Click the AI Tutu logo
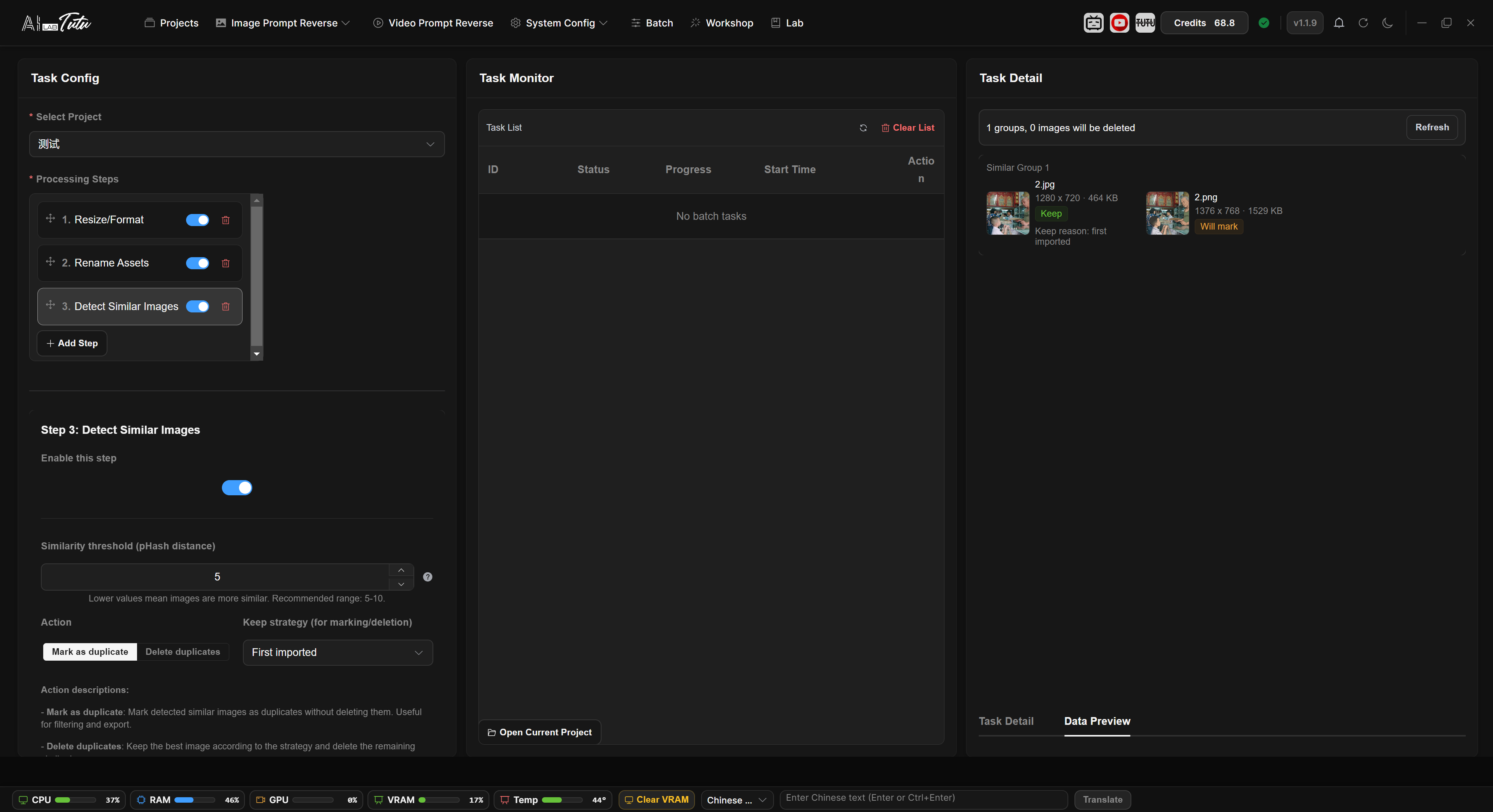Image resolution: width=1493 pixels, height=812 pixels. pyautogui.click(x=56, y=23)
